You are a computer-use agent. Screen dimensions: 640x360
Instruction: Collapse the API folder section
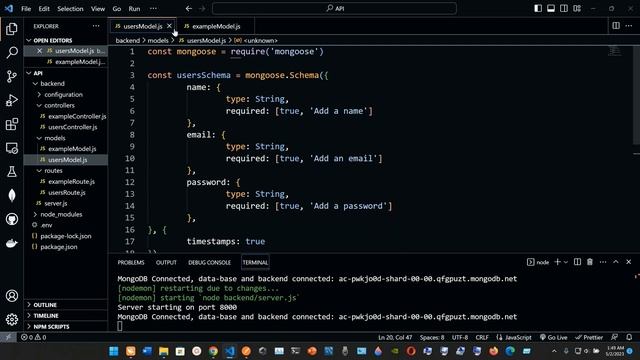(x=38, y=73)
